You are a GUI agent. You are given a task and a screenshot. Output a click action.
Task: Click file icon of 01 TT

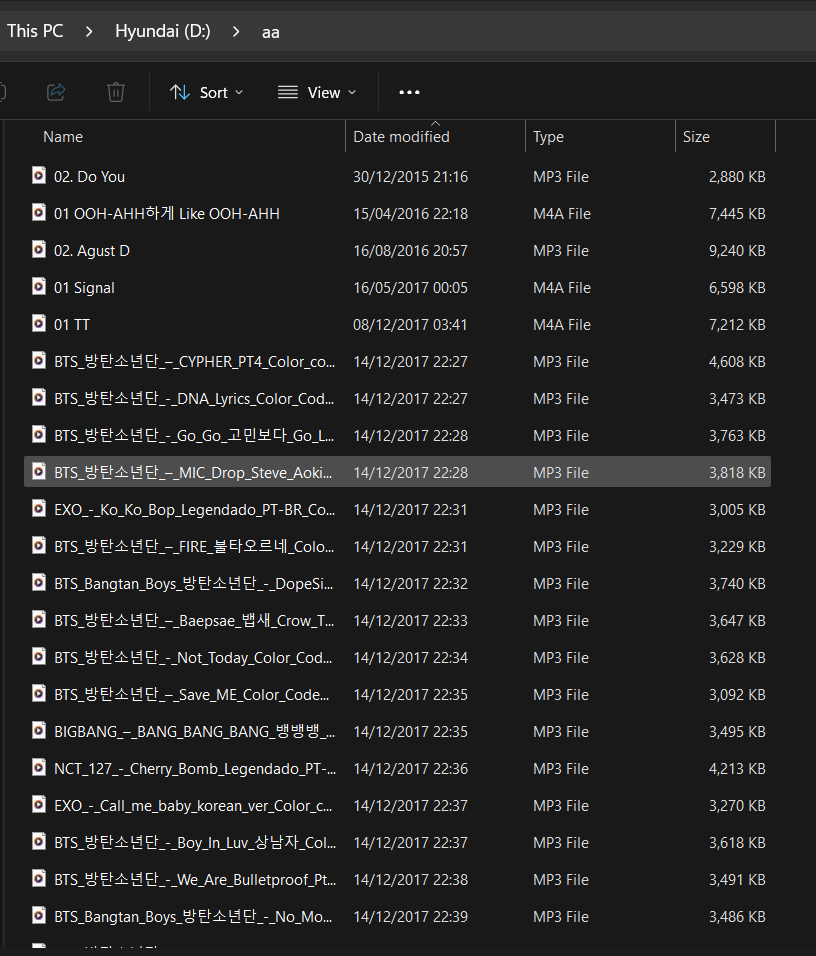pos(39,324)
